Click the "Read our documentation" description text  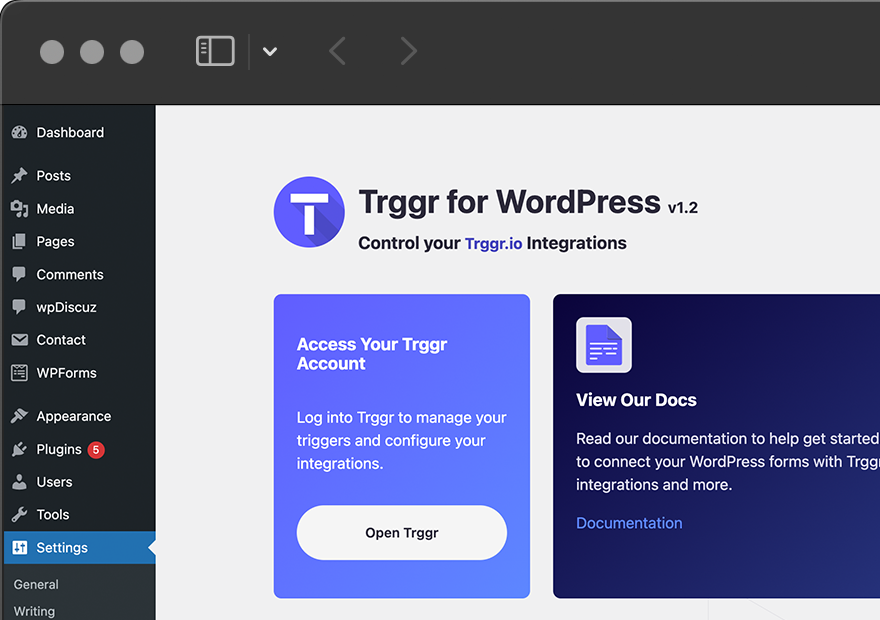(x=728, y=462)
